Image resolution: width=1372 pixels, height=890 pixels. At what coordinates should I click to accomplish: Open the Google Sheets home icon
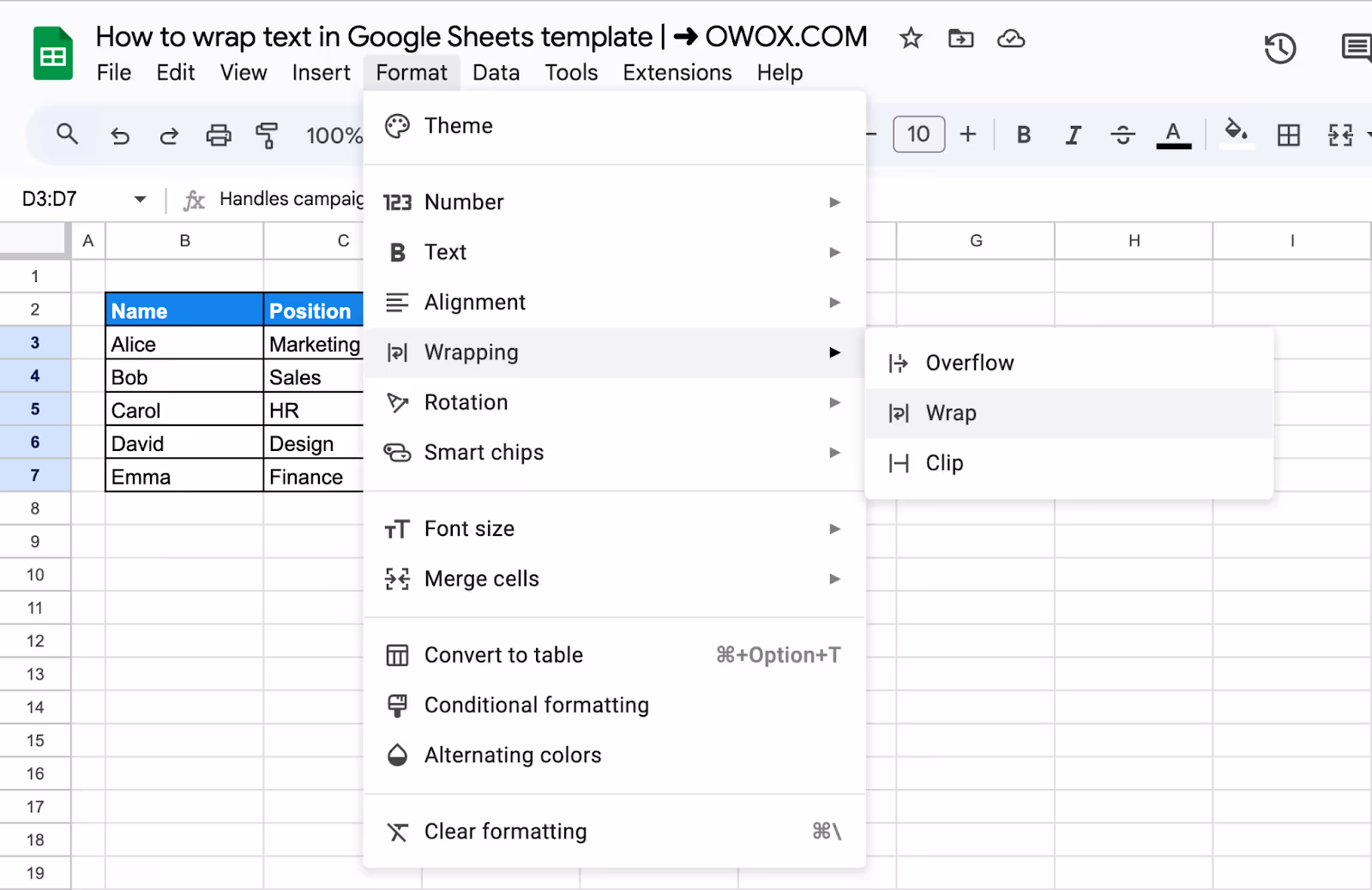coord(52,53)
